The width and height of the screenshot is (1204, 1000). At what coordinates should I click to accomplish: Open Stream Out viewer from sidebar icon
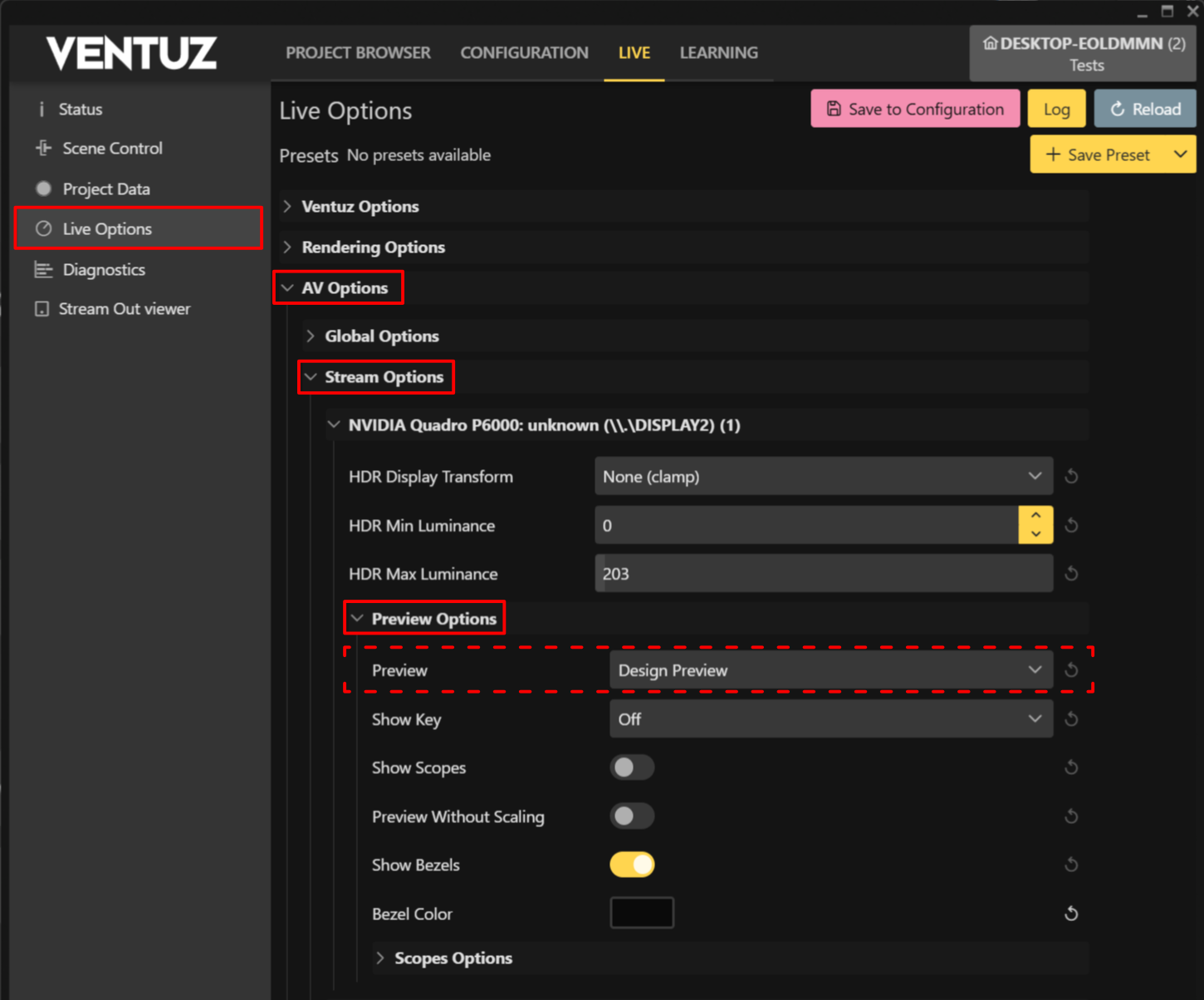pos(42,309)
